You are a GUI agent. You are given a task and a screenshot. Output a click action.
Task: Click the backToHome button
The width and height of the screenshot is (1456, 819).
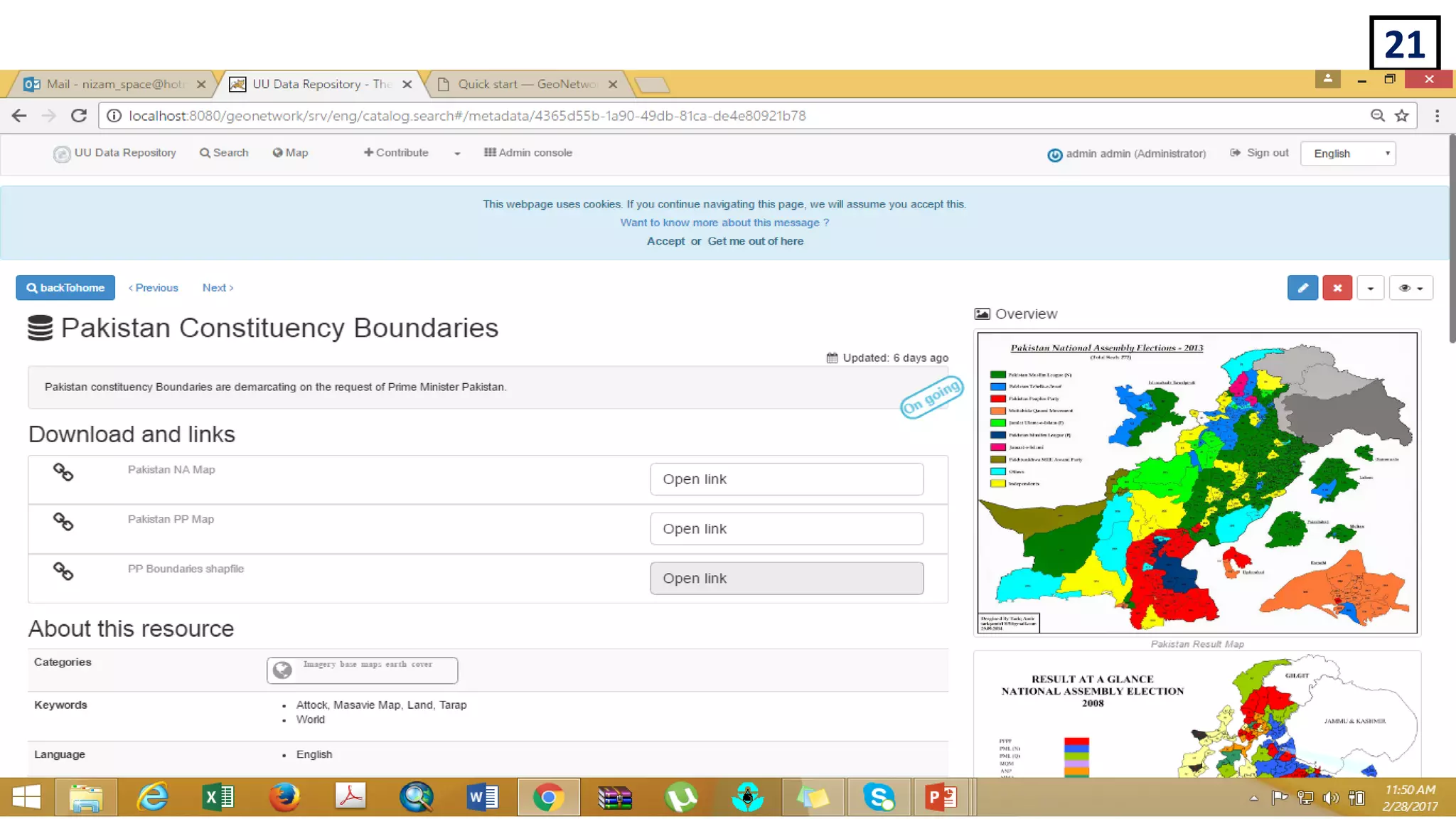pos(65,288)
